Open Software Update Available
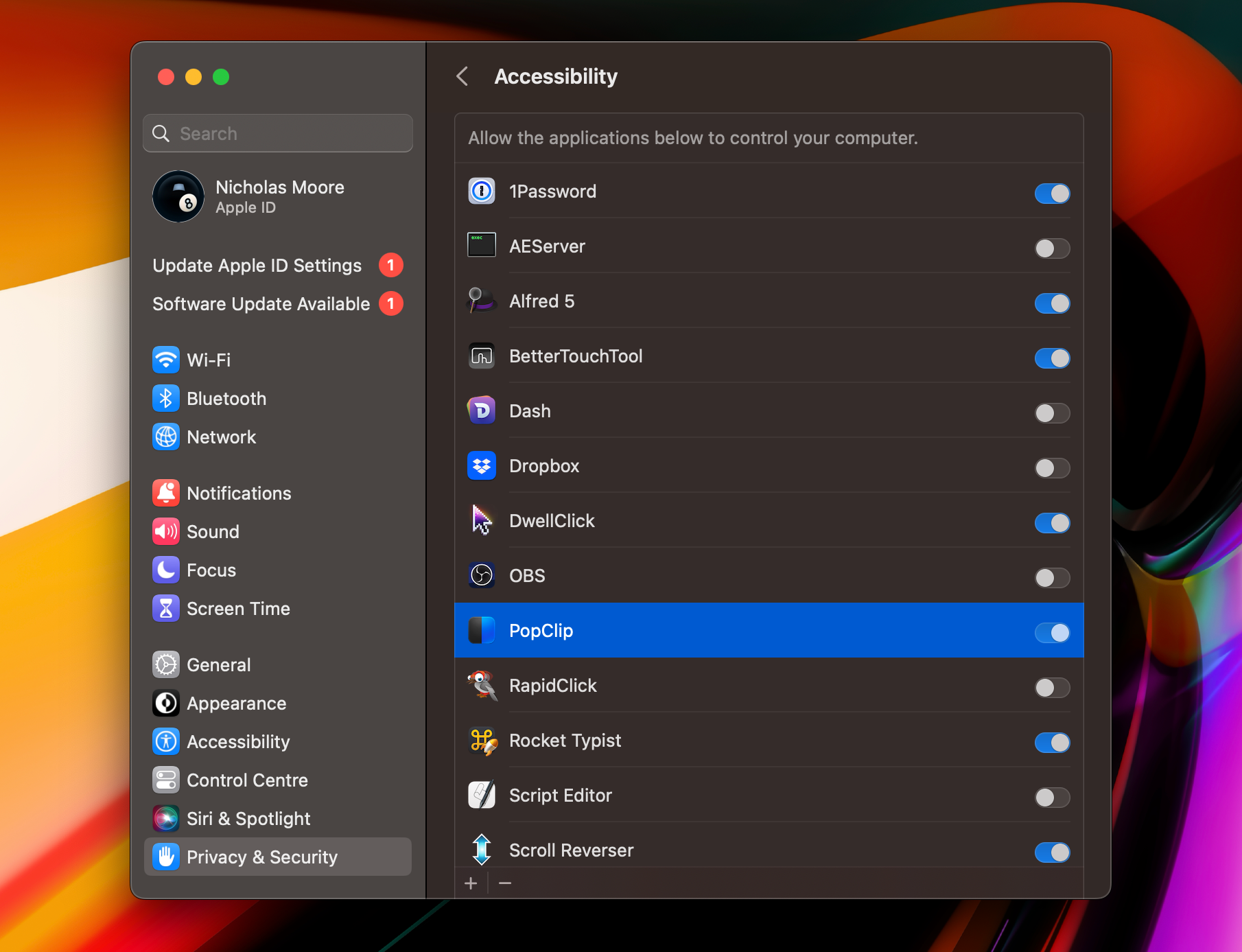 coord(277,304)
